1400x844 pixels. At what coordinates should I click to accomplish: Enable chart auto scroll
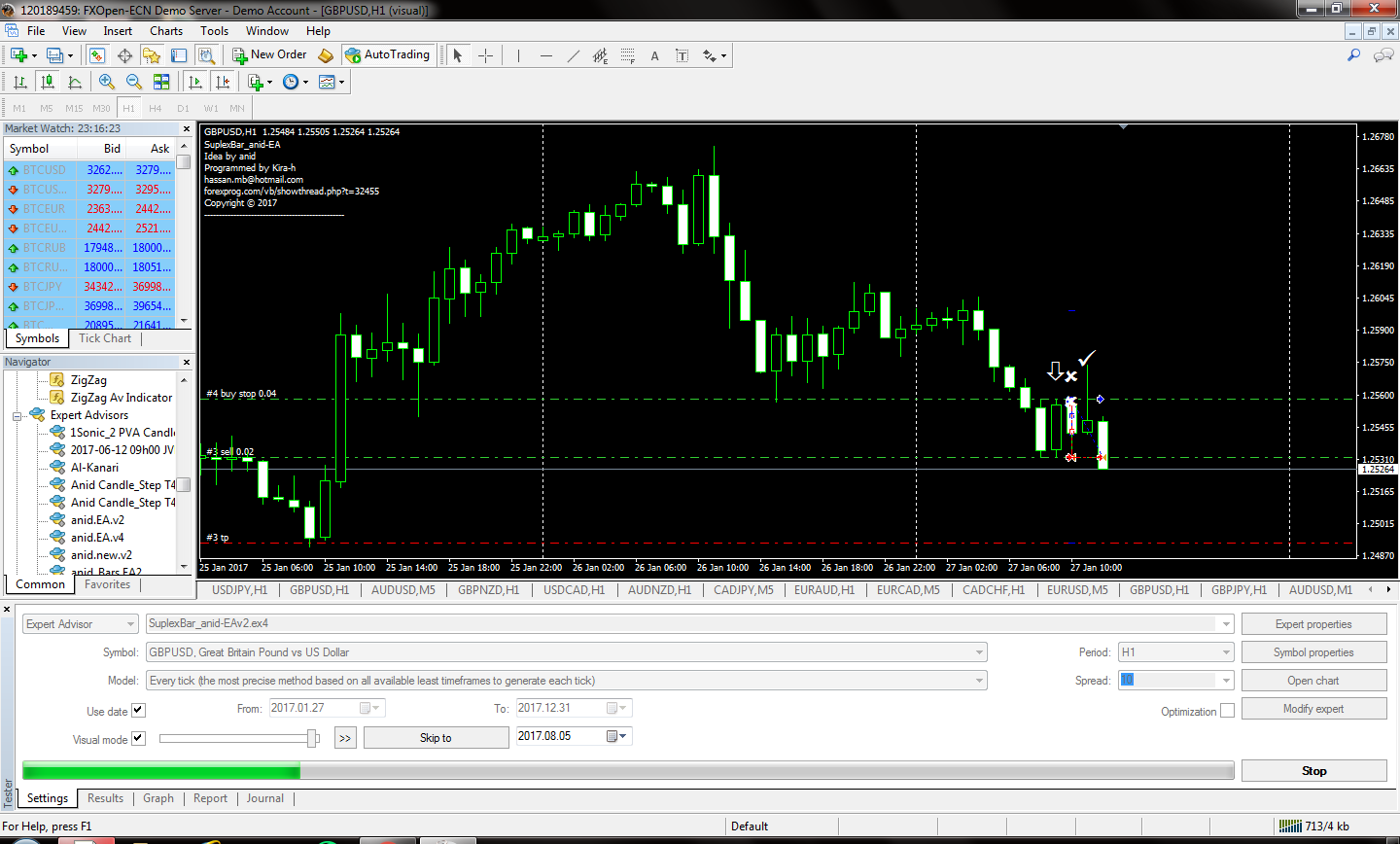tap(195, 83)
